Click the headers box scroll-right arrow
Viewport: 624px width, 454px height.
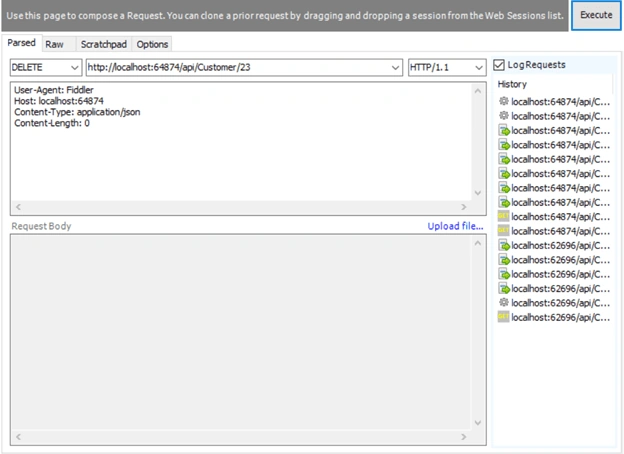pyautogui.click(x=464, y=207)
